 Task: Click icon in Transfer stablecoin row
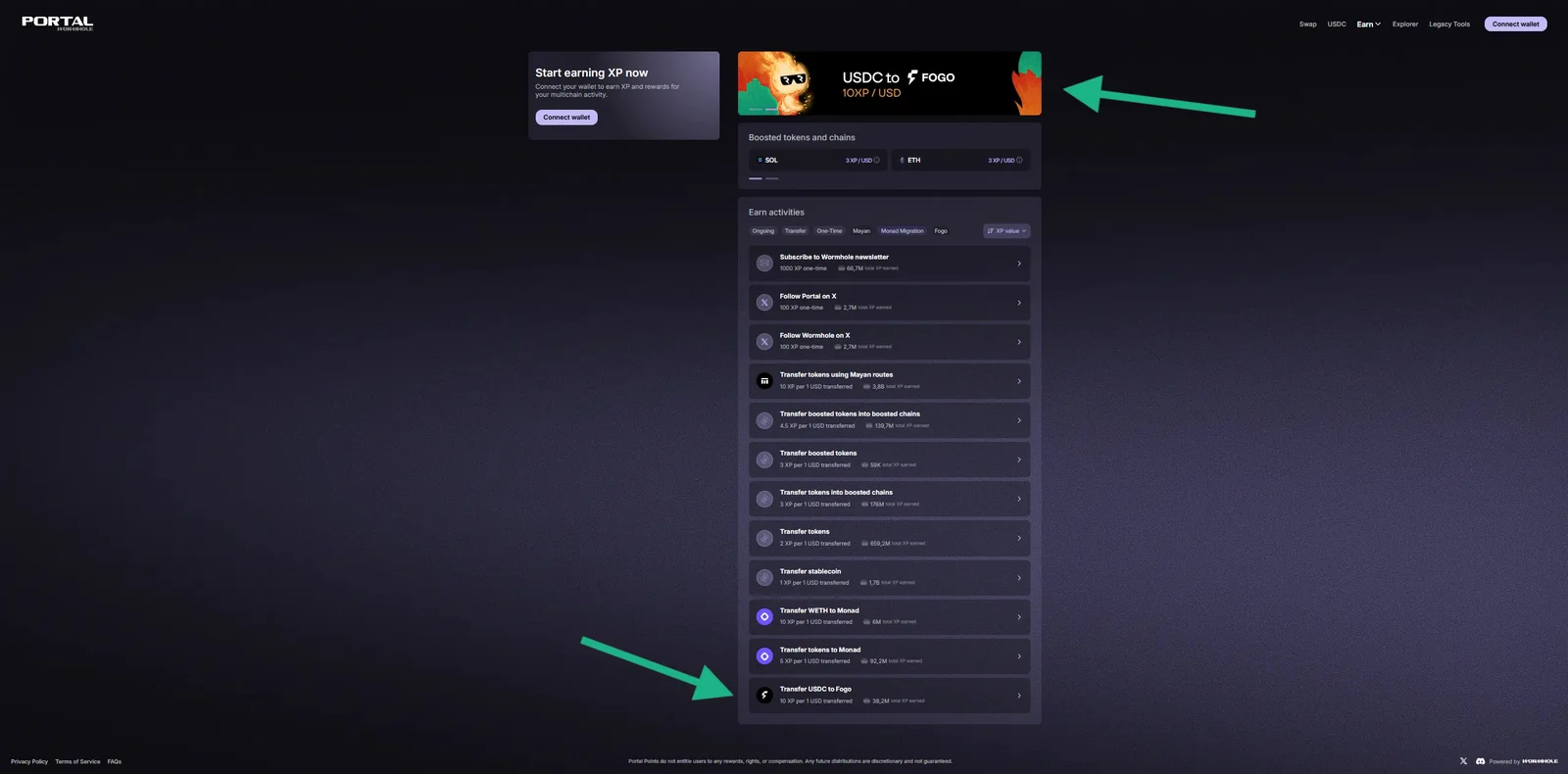(764, 578)
